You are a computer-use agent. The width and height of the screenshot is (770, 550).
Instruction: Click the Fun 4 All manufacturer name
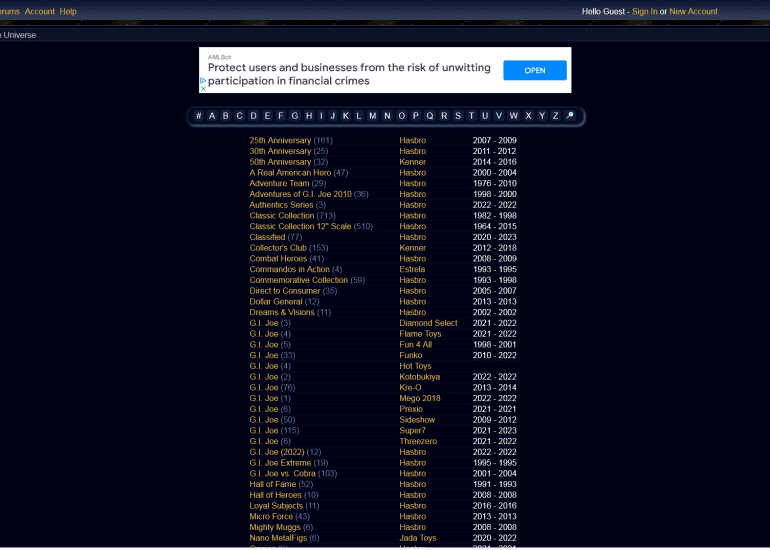coord(415,345)
